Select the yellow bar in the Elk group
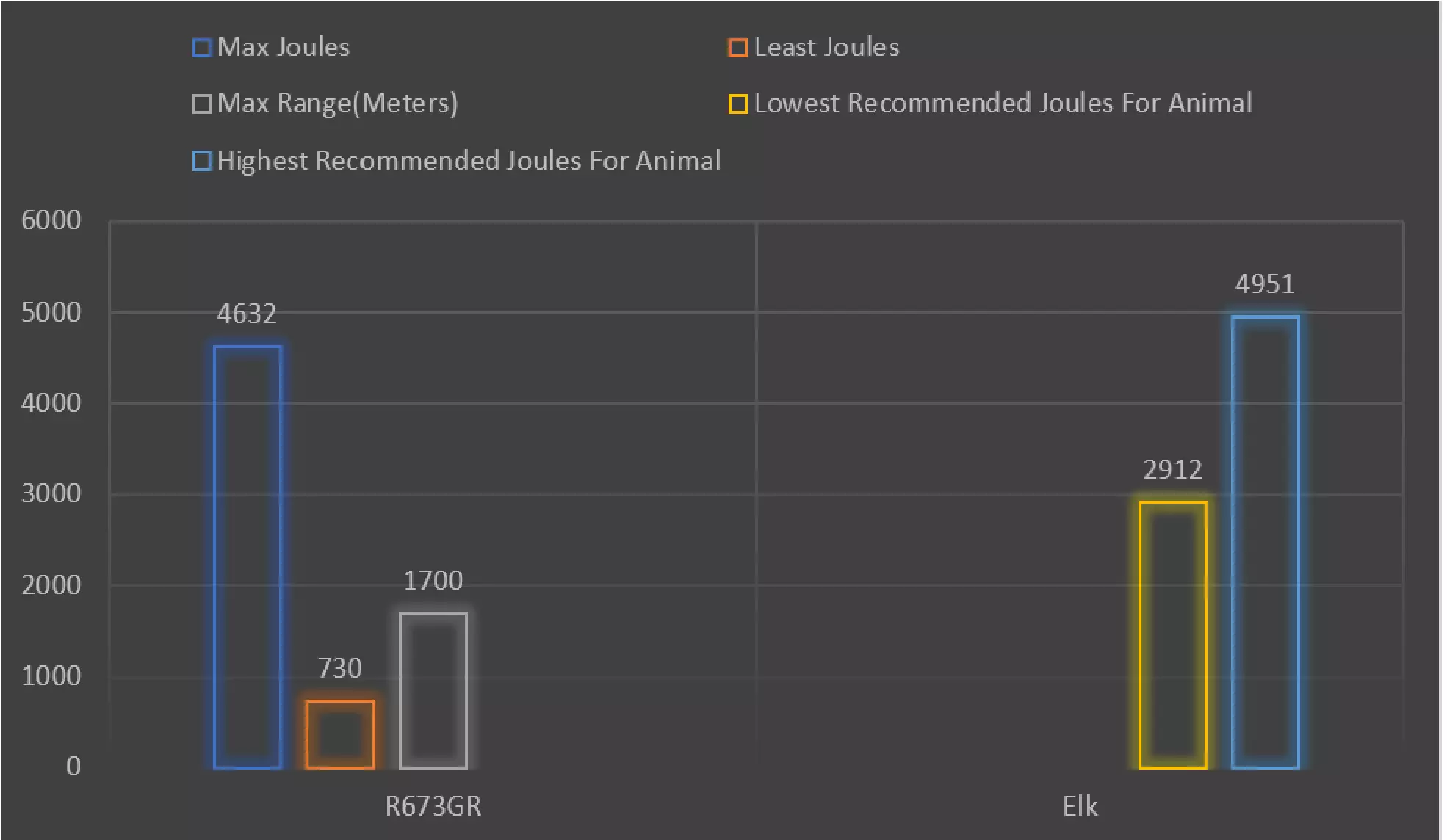1447x840 pixels. [x=1173, y=634]
